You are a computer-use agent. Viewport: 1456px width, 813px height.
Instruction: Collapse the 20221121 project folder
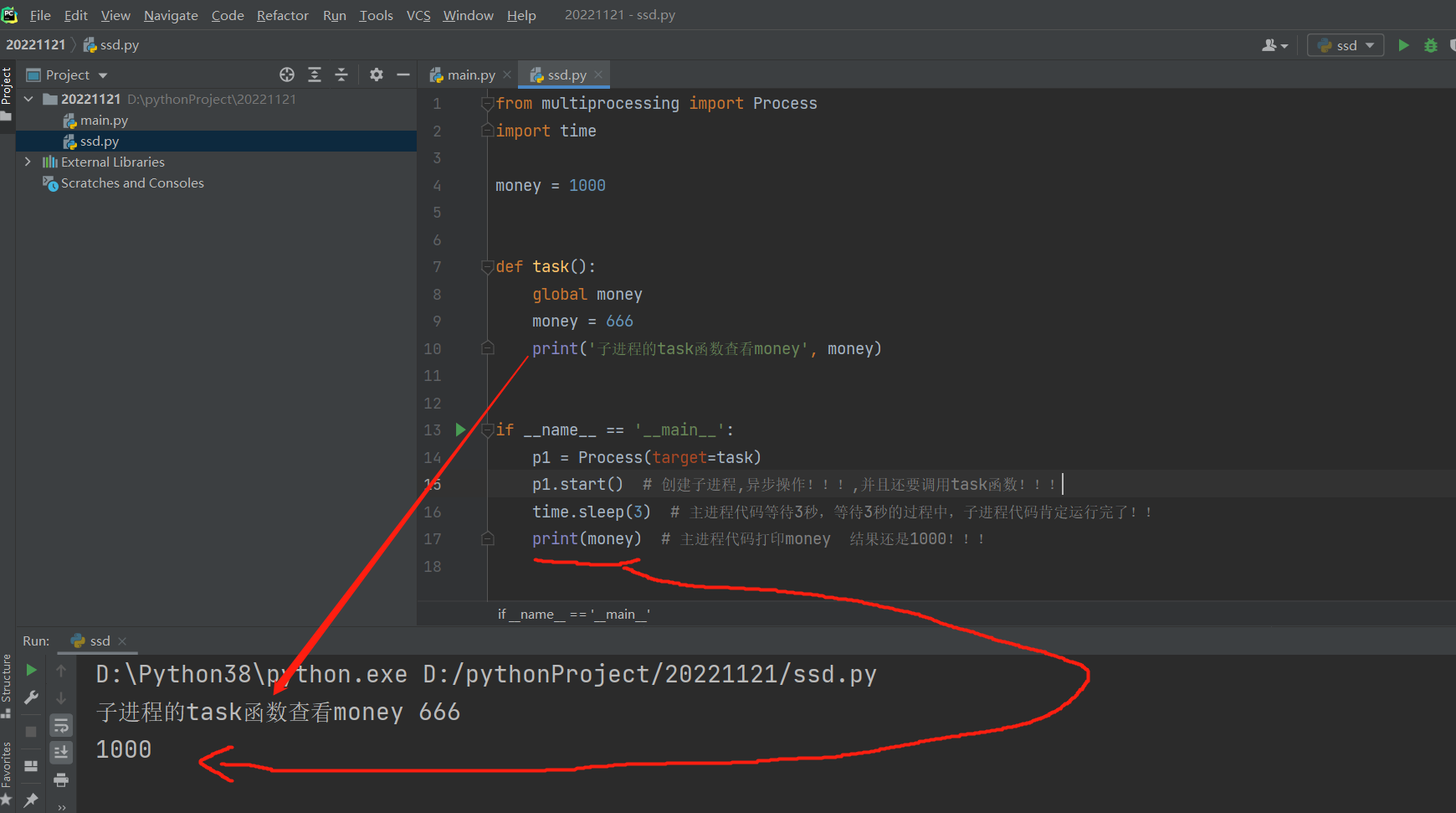(x=28, y=99)
